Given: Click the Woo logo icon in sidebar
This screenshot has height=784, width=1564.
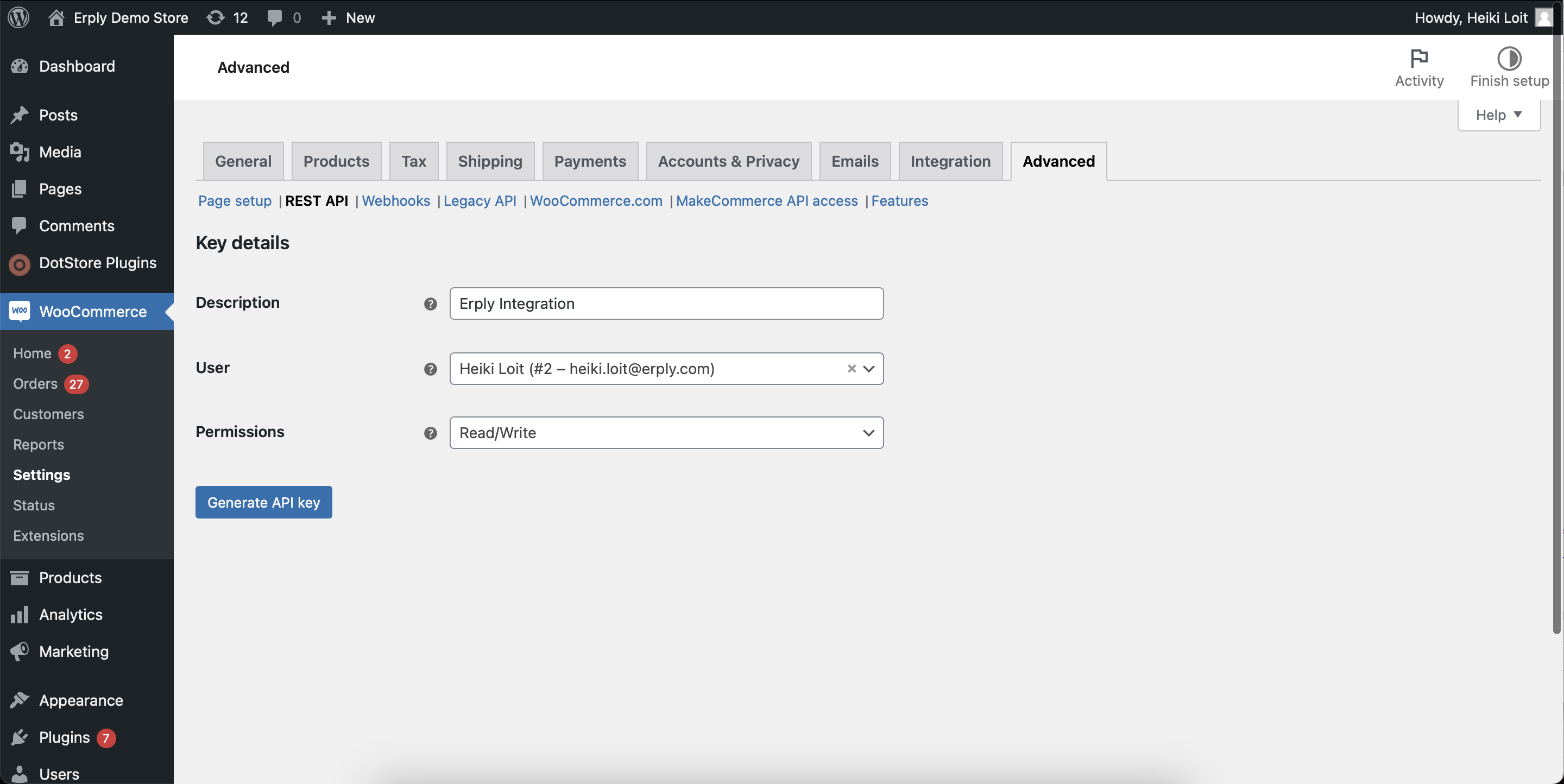Looking at the screenshot, I should point(20,311).
